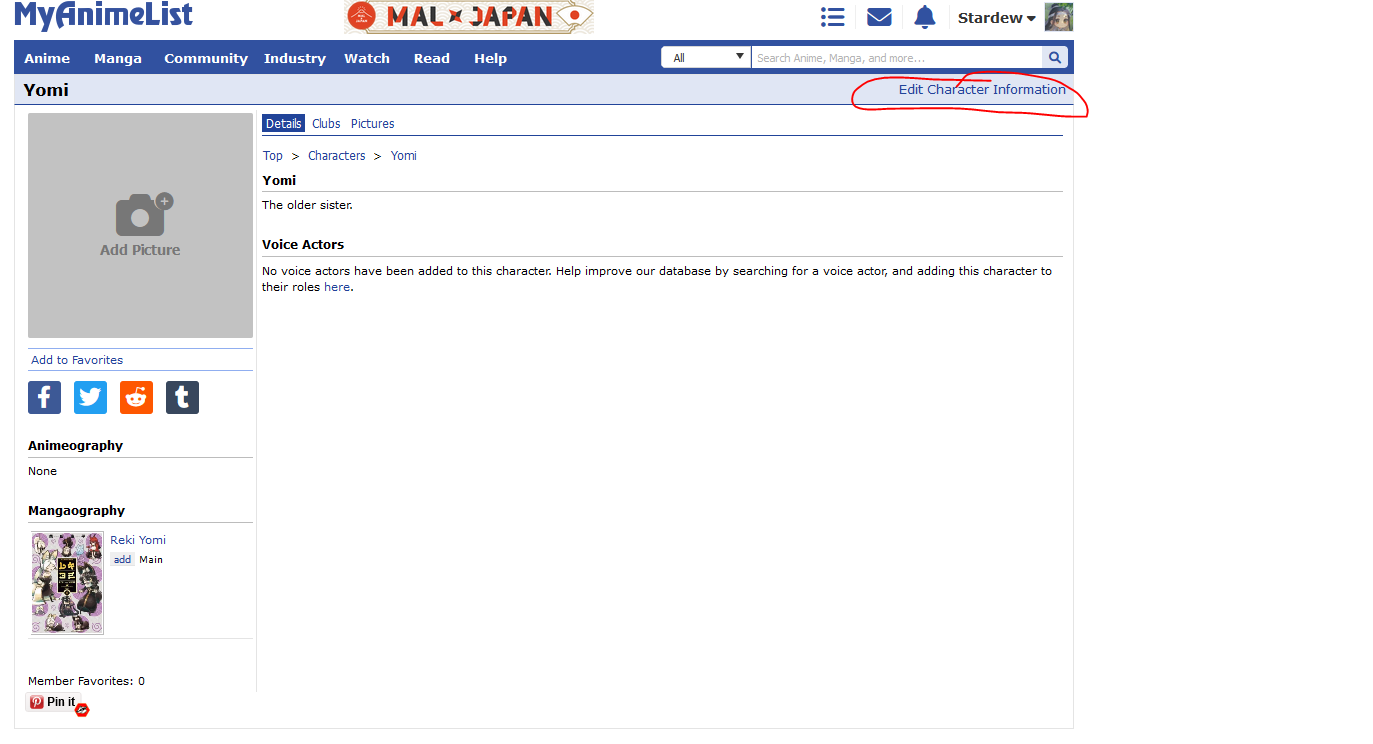Click Edit Character Information link
1373x744 pixels.
click(982, 89)
